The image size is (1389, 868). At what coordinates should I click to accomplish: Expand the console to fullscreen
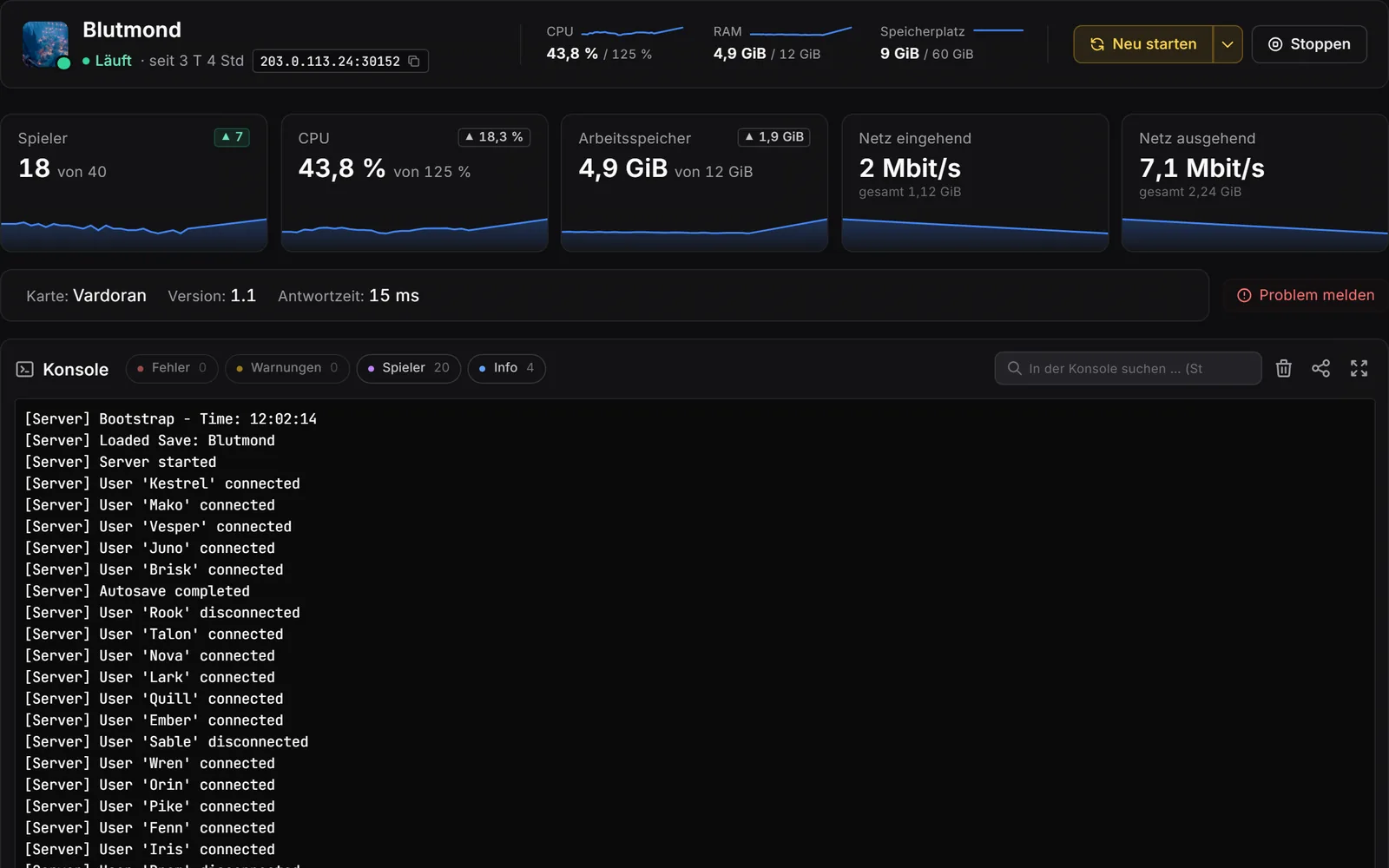pyautogui.click(x=1359, y=369)
